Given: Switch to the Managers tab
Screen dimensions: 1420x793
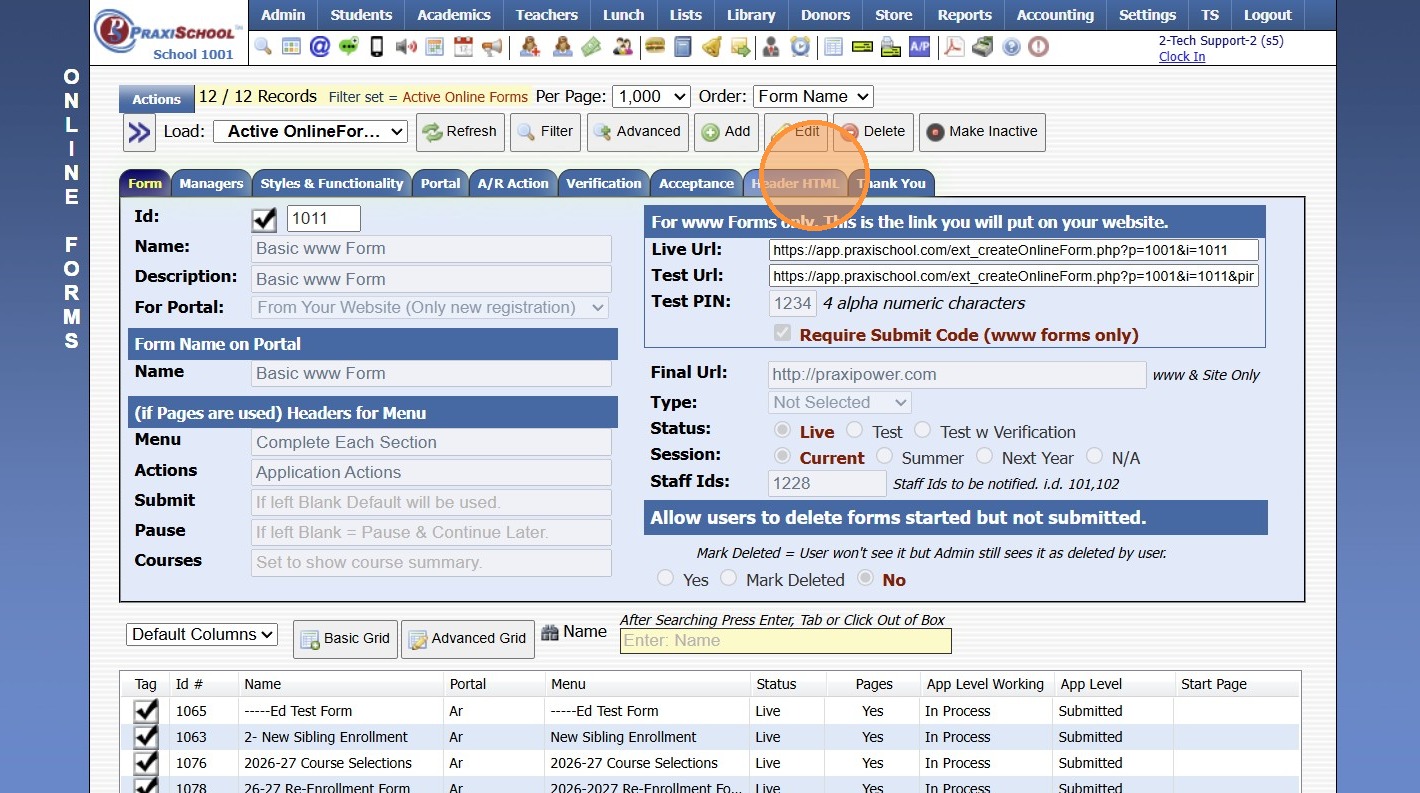Looking at the screenshot, I should tap(211, 183).
